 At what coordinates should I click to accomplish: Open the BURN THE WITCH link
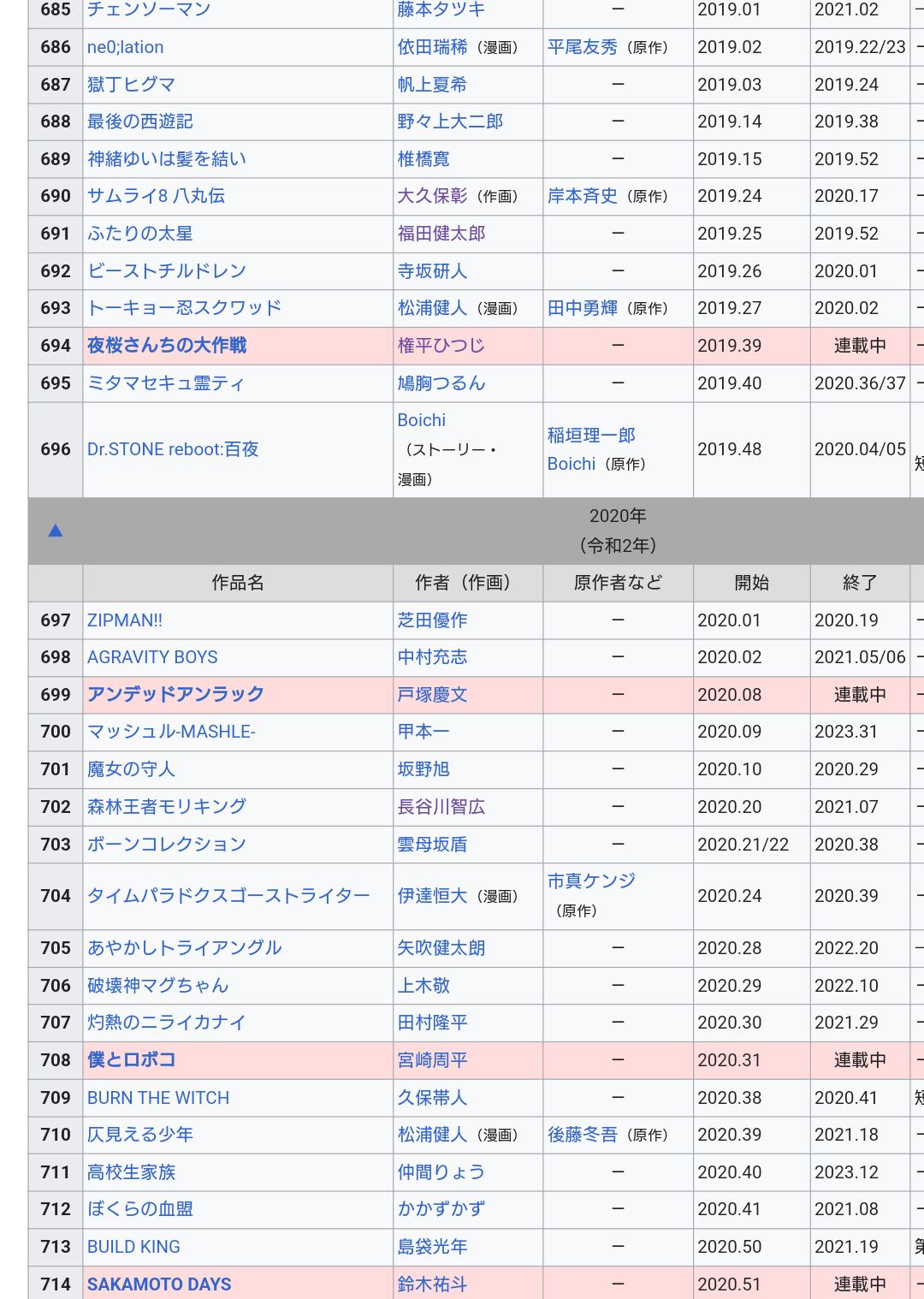[158, 1097]
